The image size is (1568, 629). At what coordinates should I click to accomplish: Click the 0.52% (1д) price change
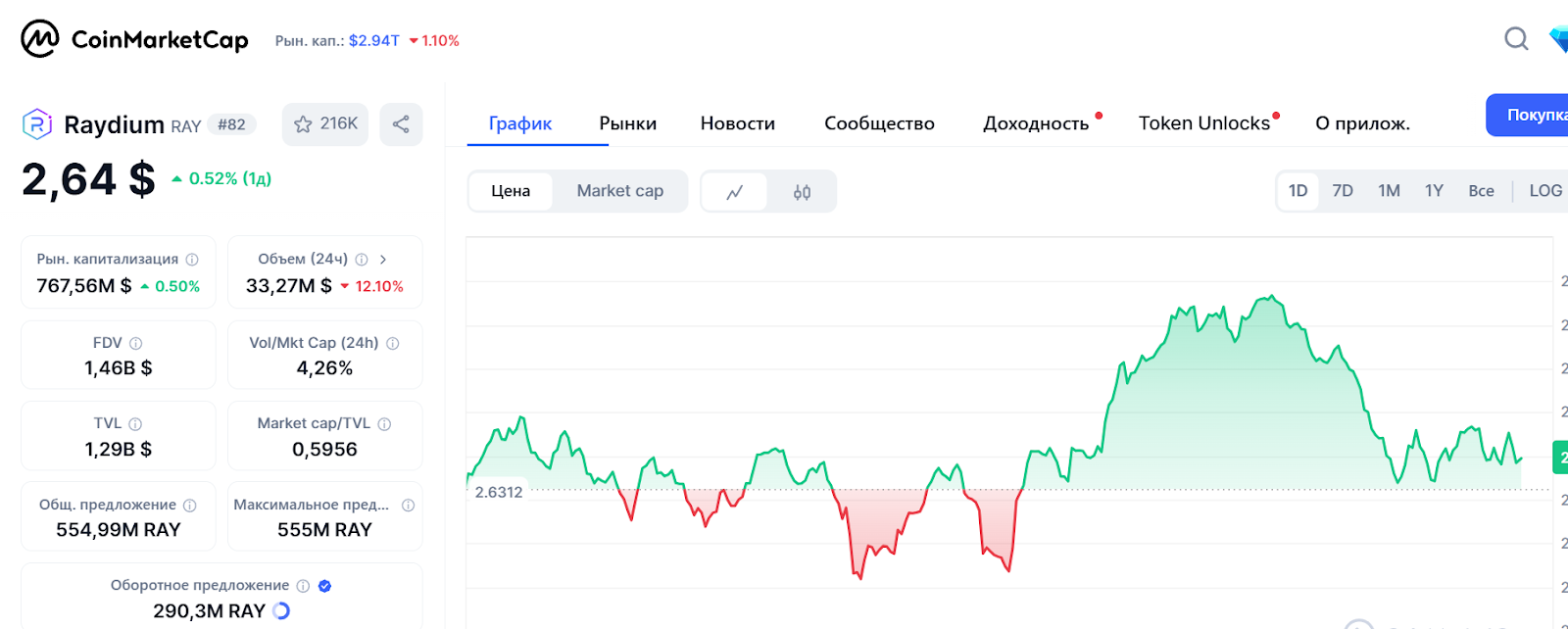click(x=221, y=178)
